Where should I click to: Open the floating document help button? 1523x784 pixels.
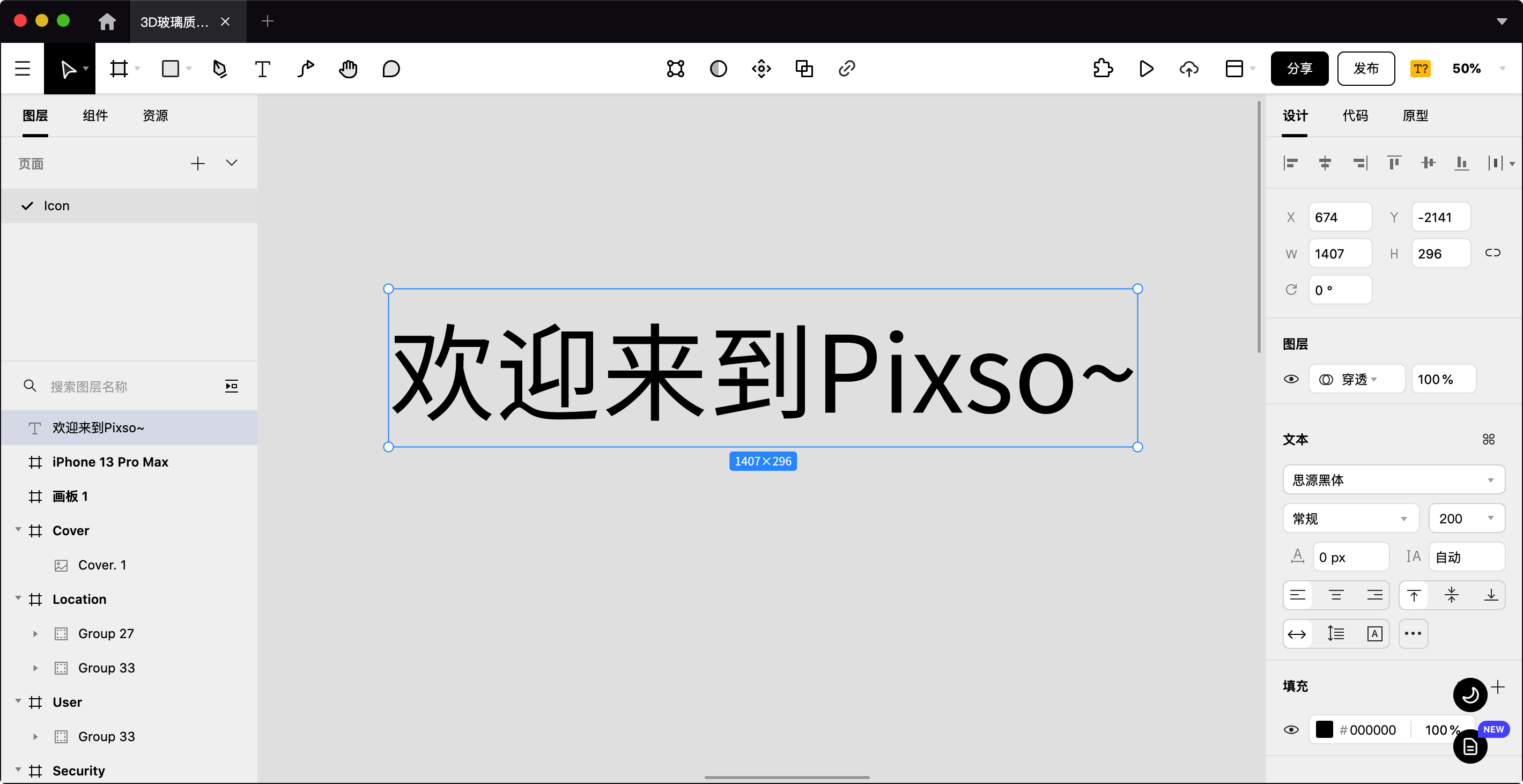pos(1470,747)
